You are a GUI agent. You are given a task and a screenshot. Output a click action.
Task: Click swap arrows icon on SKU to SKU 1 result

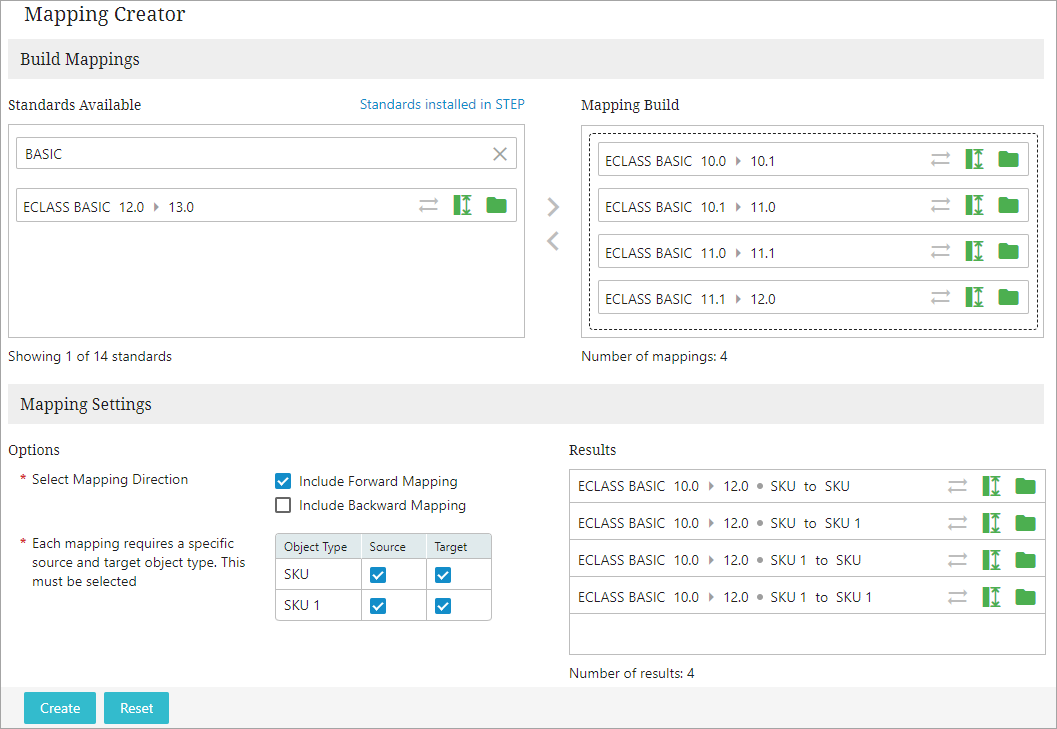point(957,523)
